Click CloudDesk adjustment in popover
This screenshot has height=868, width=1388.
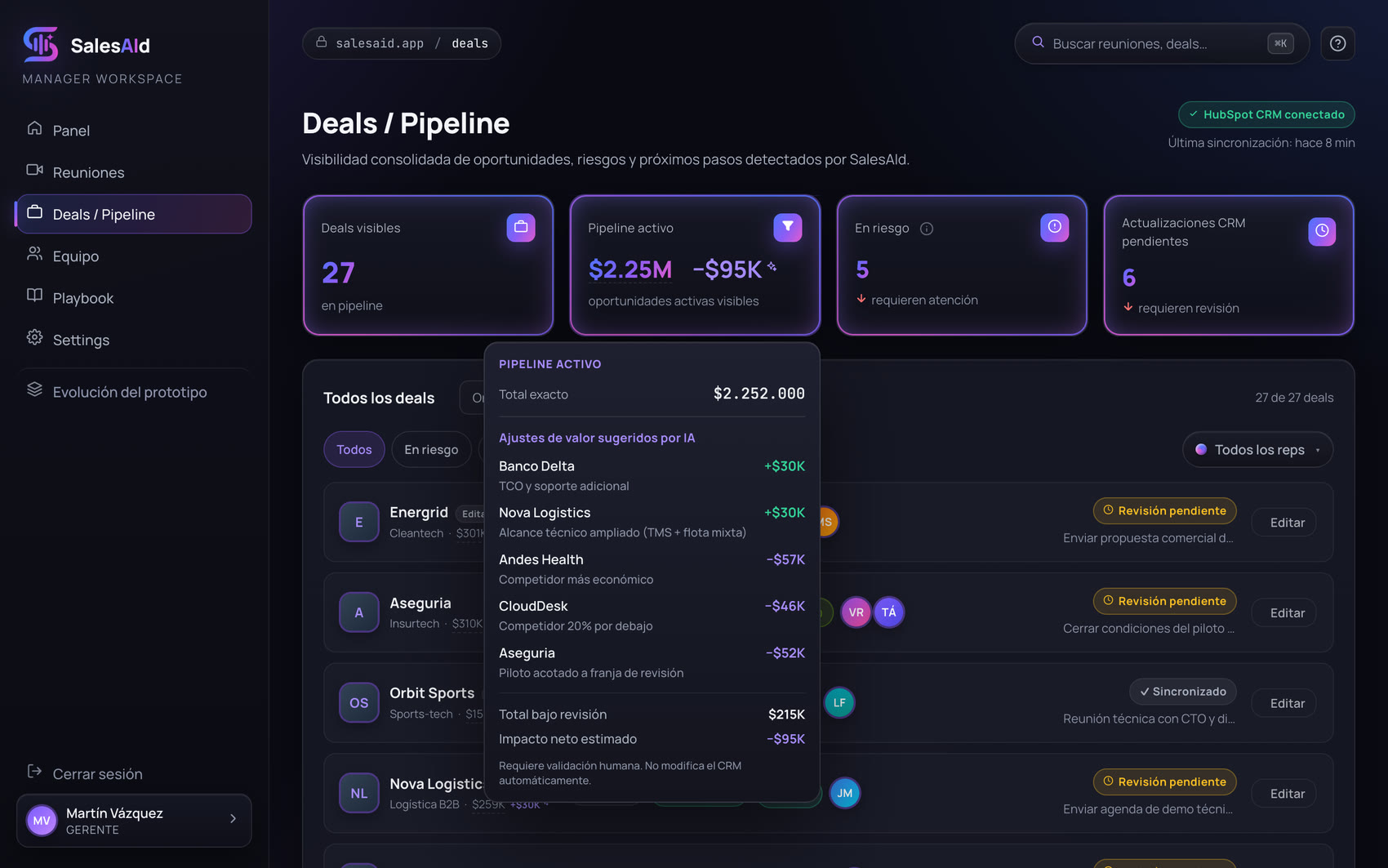pos(652,616)
